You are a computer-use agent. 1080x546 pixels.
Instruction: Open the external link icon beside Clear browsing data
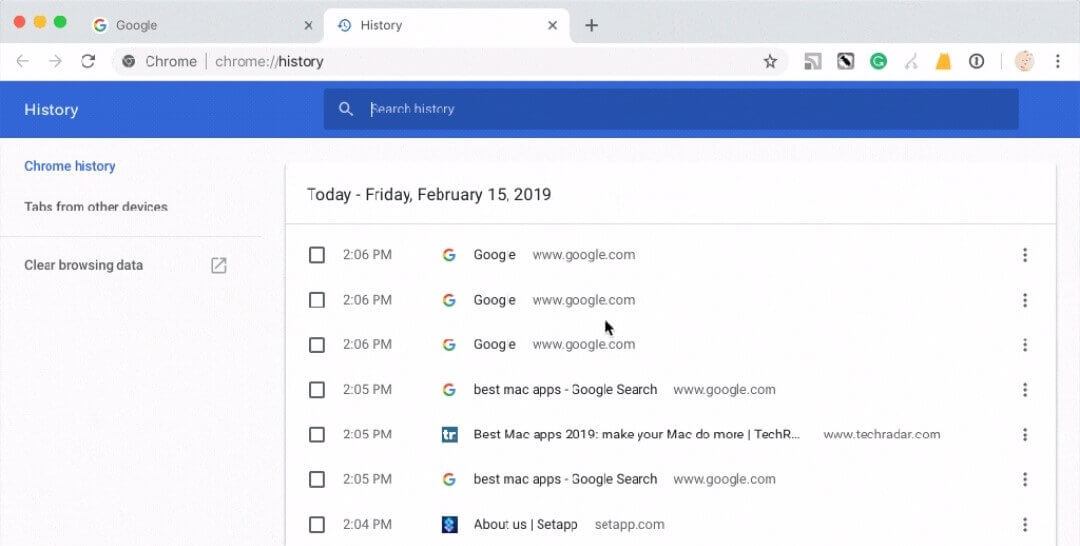click(x=218, y=265)
